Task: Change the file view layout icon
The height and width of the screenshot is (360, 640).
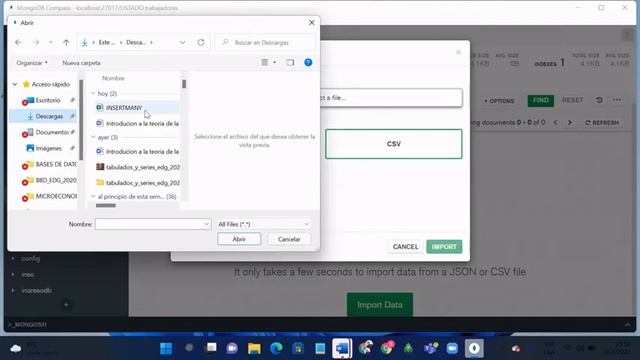Action: coord(264,62)
